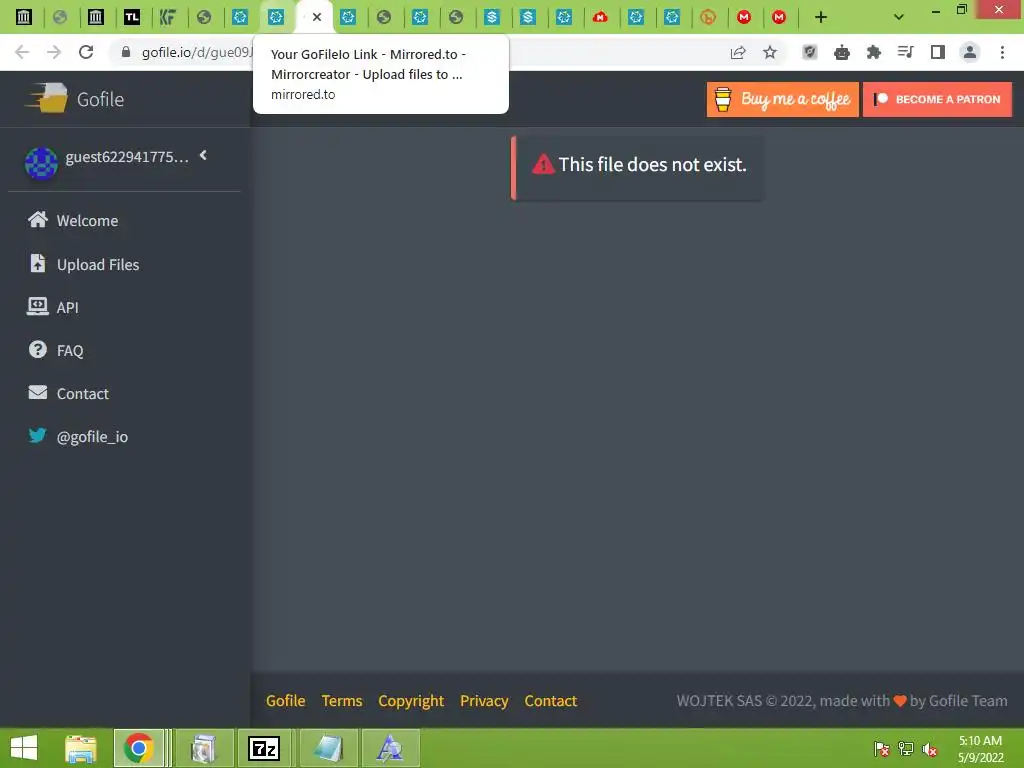Open File Explorer from the taskbar
1024x768 pixels.
(81, 748)
